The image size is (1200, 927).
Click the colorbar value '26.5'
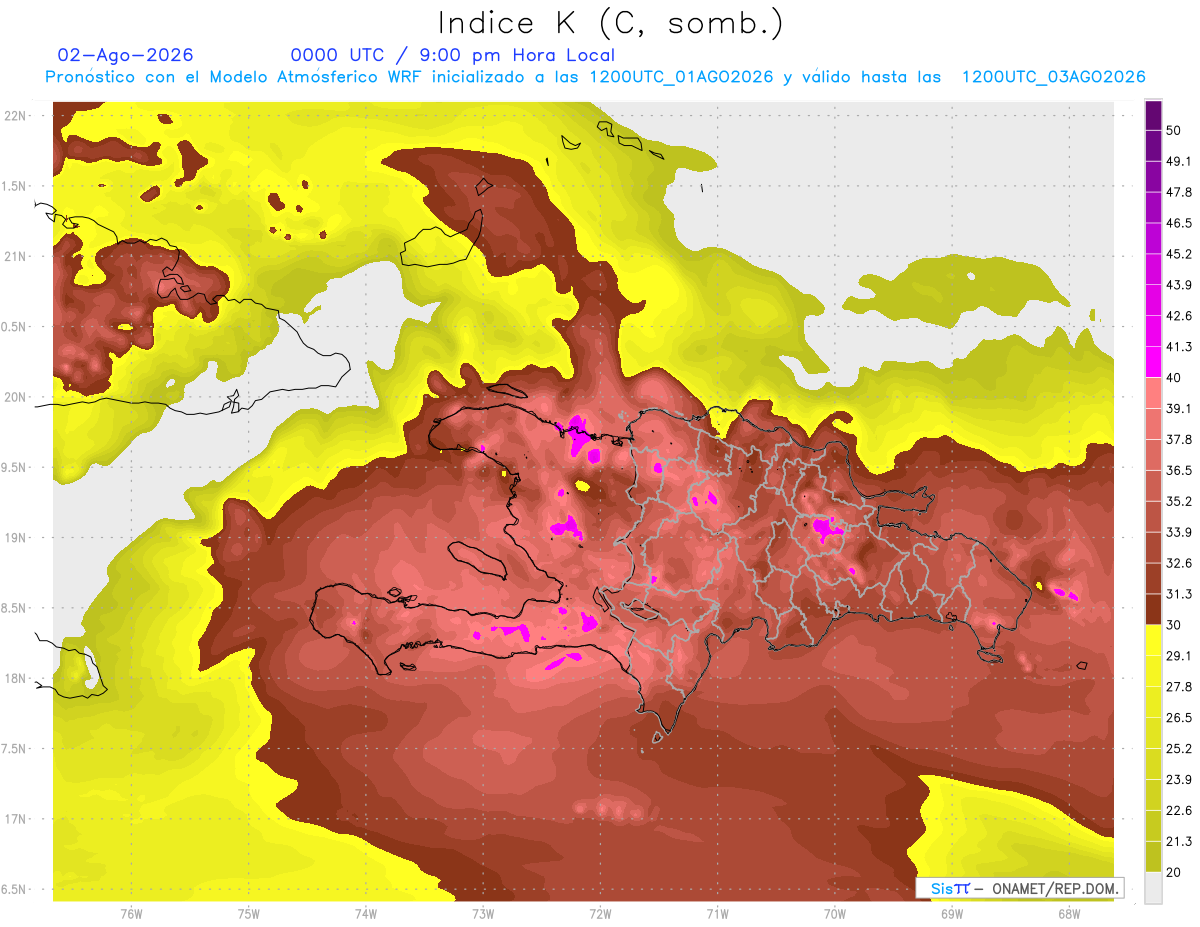click(1179, 718)
